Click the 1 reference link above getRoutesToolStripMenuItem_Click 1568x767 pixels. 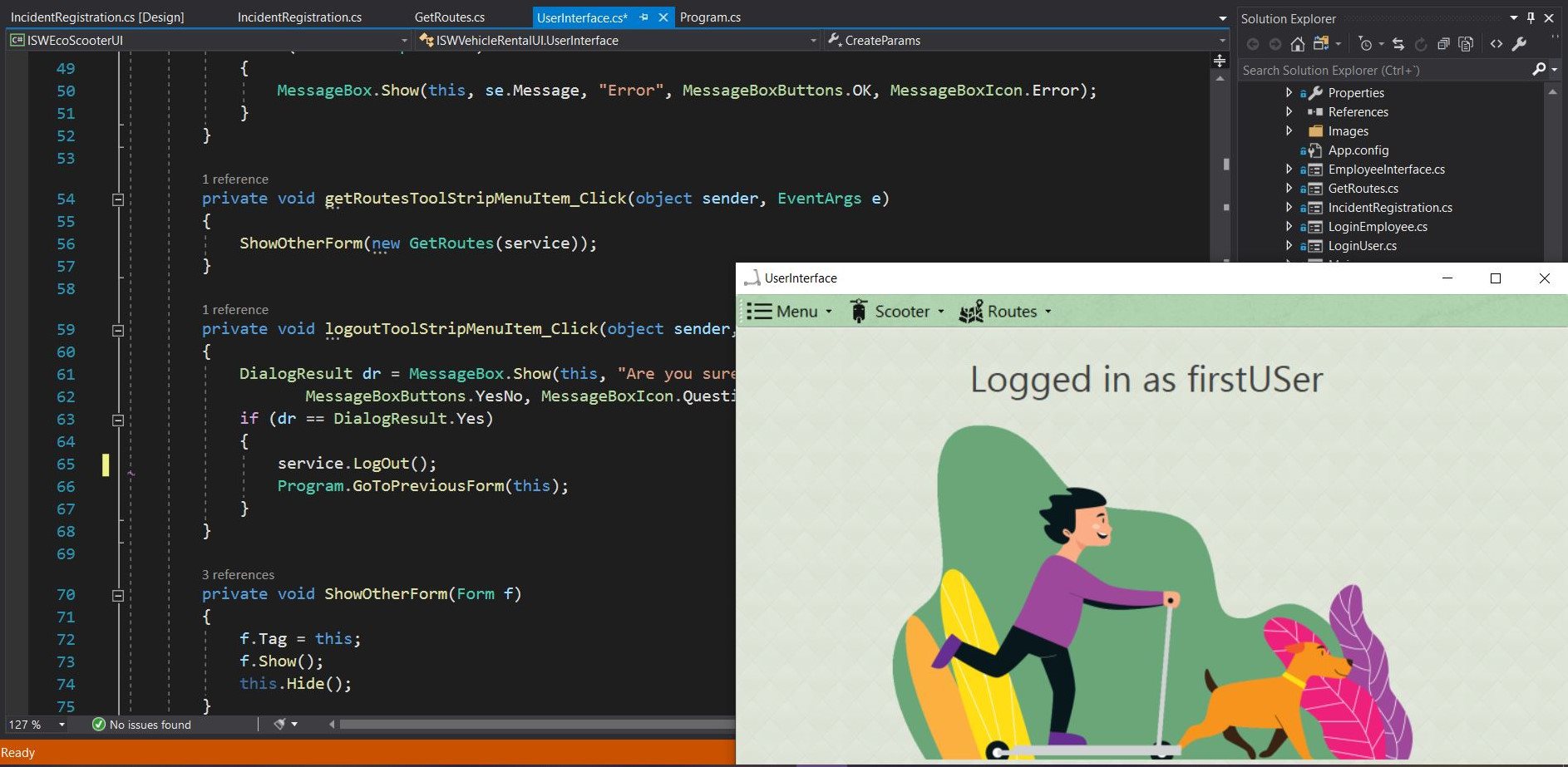point(235,179)
